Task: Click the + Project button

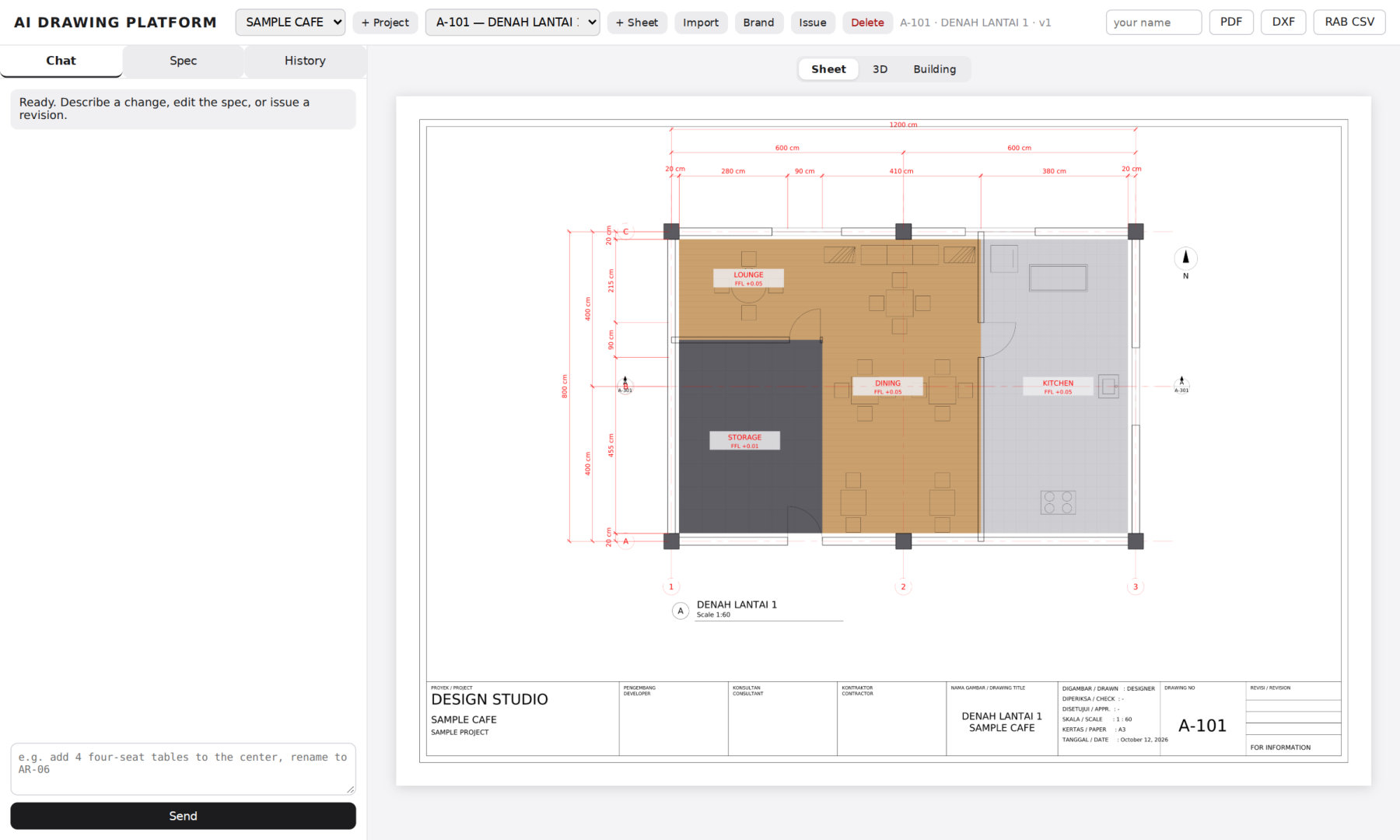Action: [385, 23]
